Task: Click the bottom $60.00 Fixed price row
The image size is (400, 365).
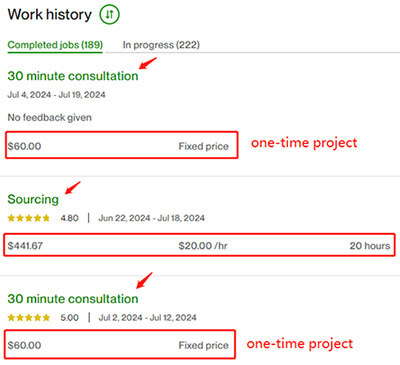Action: tap(120, 345)
